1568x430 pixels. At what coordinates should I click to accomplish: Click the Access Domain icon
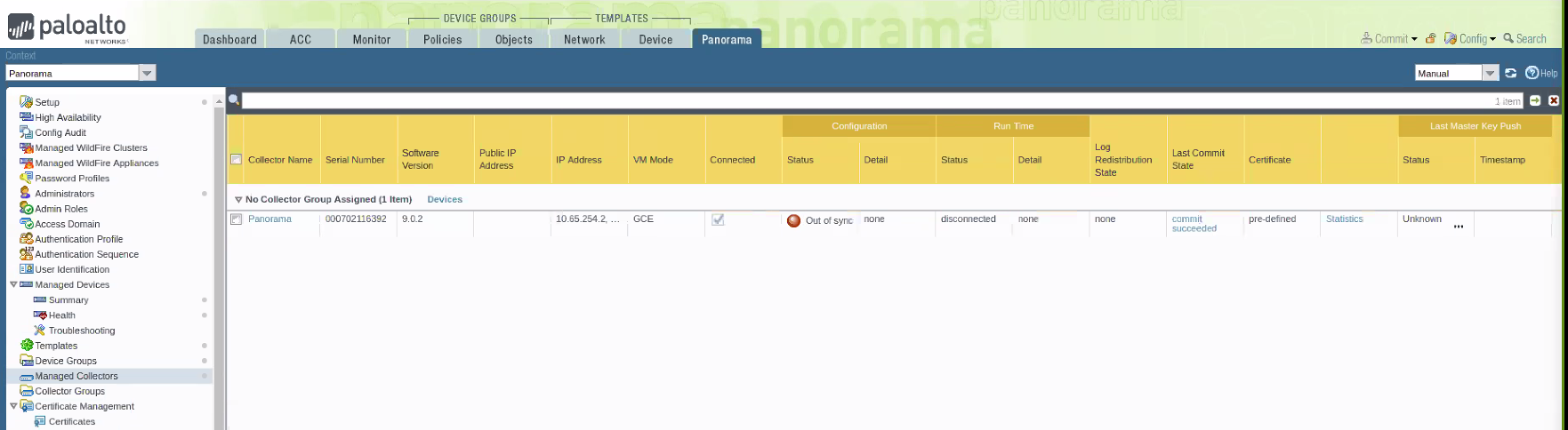coord(27,224)
